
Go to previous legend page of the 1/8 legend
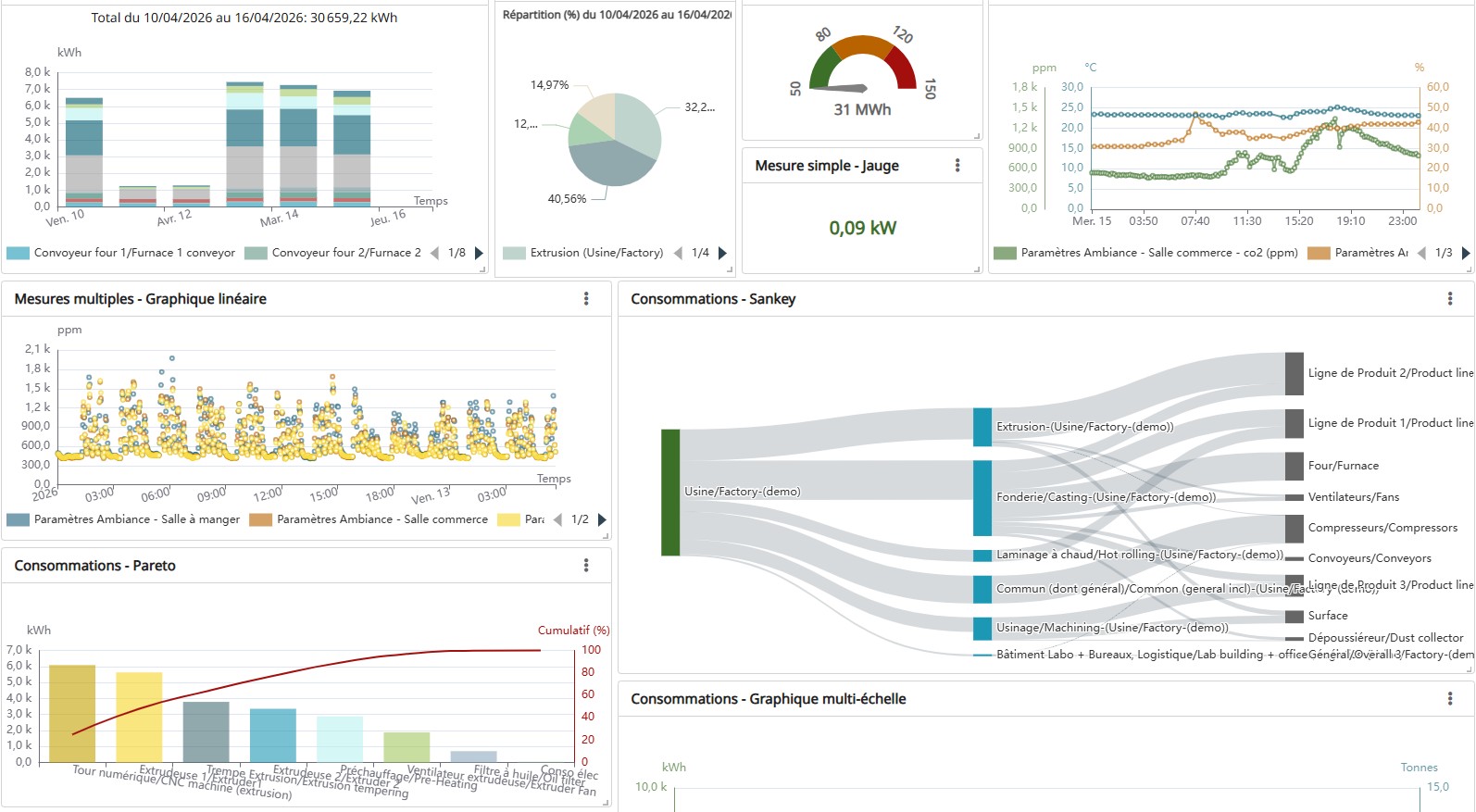pyautogui.click(x=434, y=253)
